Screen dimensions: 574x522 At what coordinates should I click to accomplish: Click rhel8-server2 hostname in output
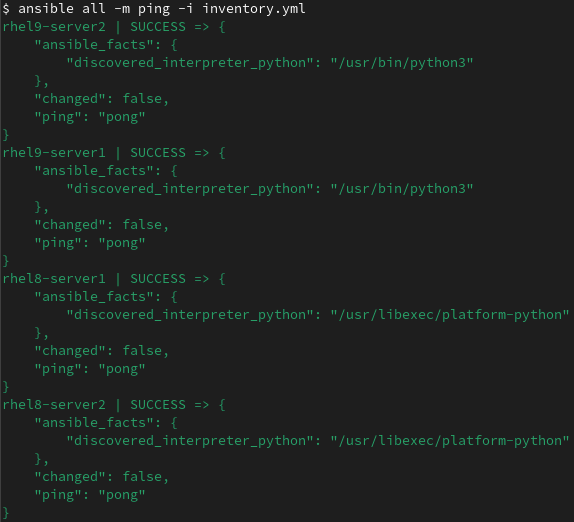[x=54, y=404]
